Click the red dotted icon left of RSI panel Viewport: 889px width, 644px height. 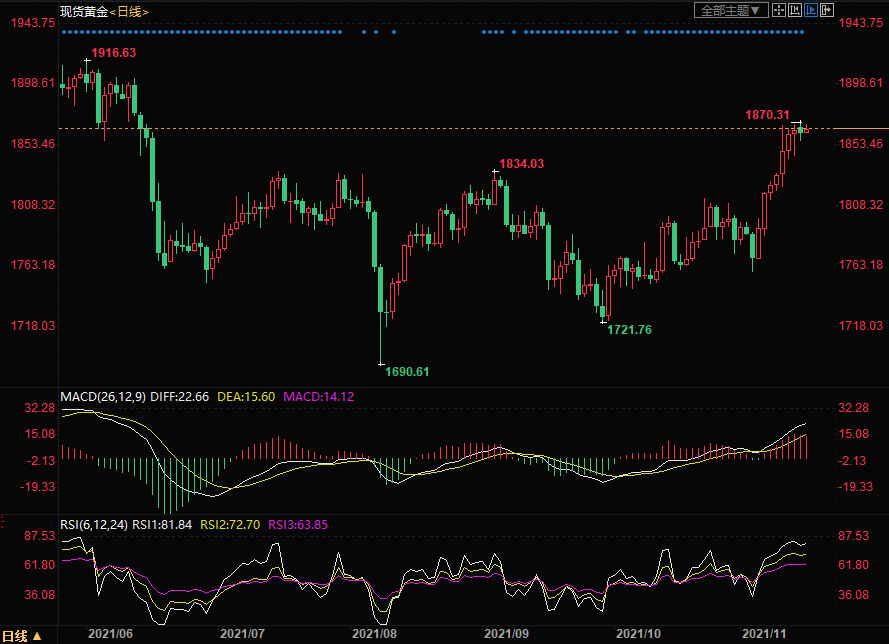[x=3, y=523]
